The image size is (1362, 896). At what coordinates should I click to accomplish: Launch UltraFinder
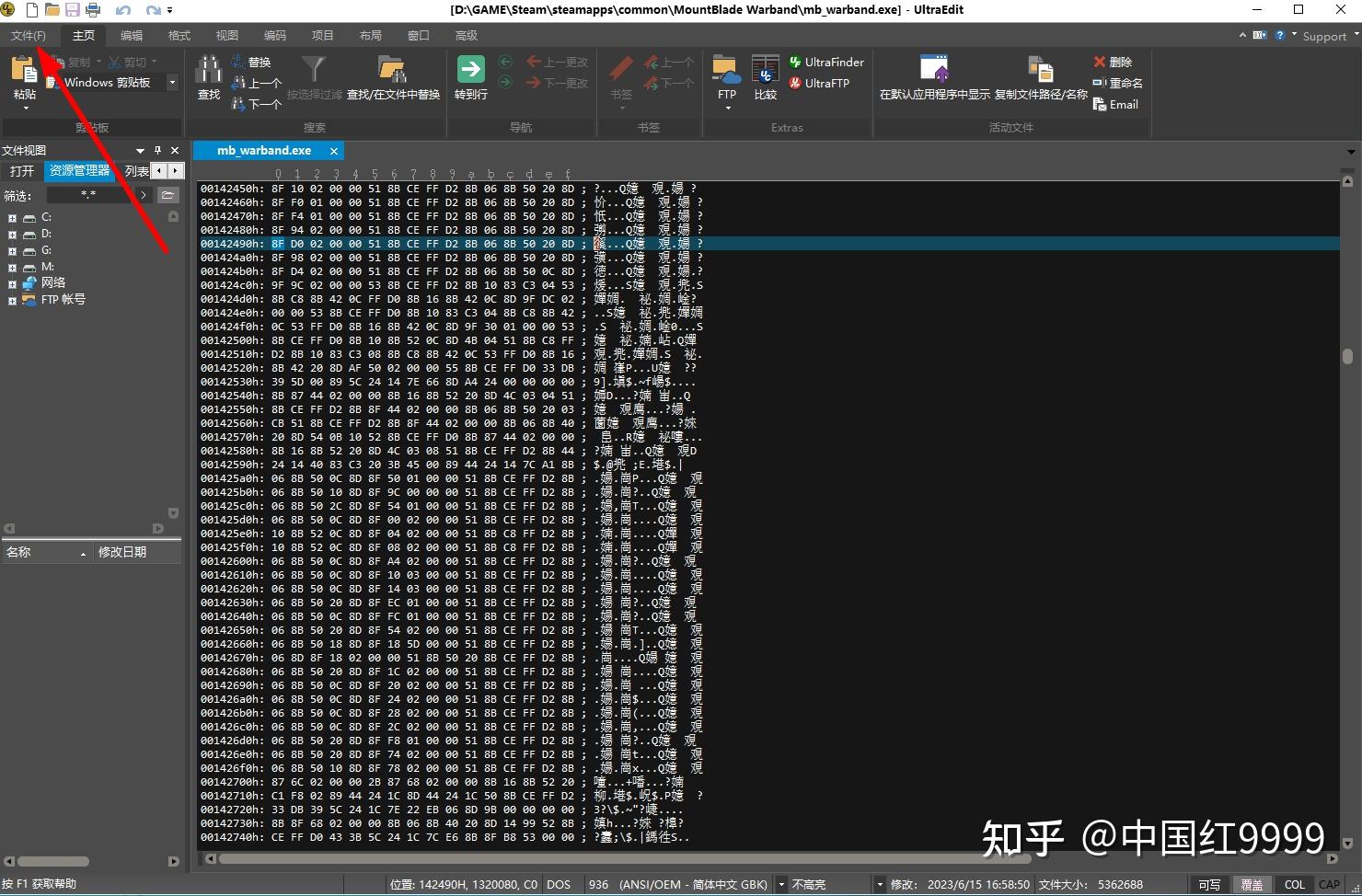click(826, 62)
